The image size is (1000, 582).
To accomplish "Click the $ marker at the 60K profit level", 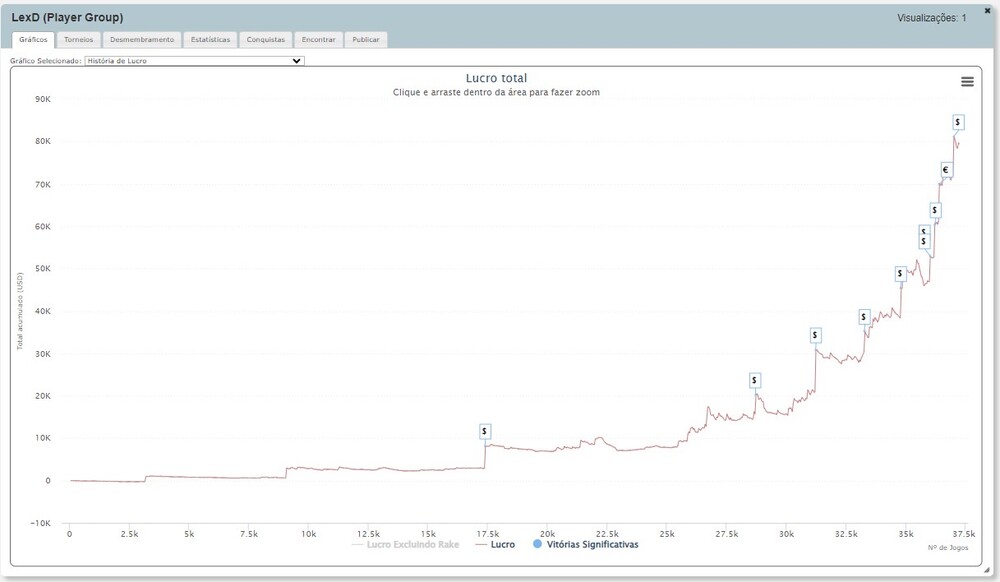I will [x=935, y=210].
